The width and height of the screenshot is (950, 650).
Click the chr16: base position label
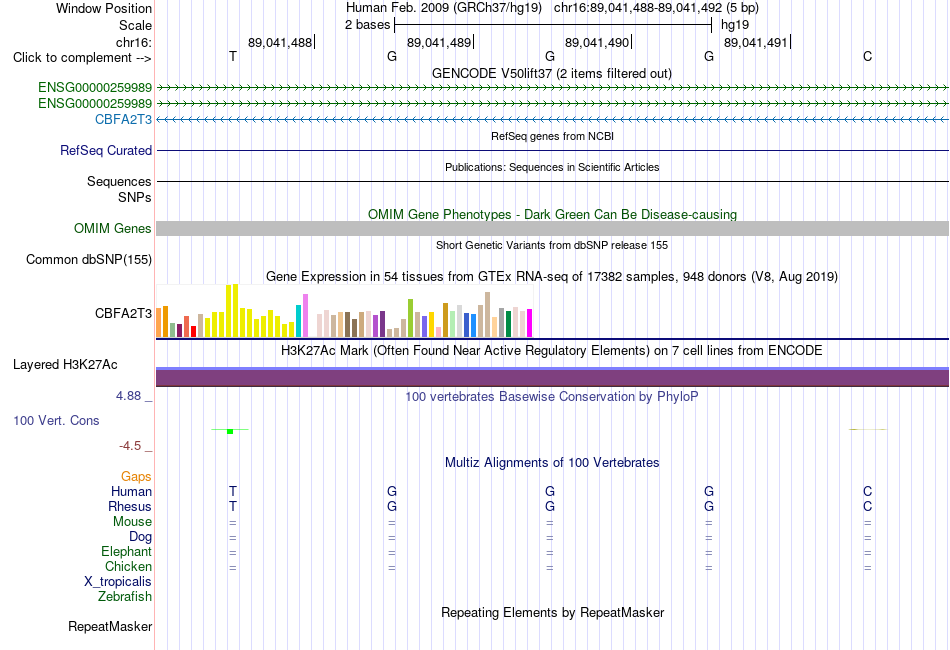click(134, 42)
